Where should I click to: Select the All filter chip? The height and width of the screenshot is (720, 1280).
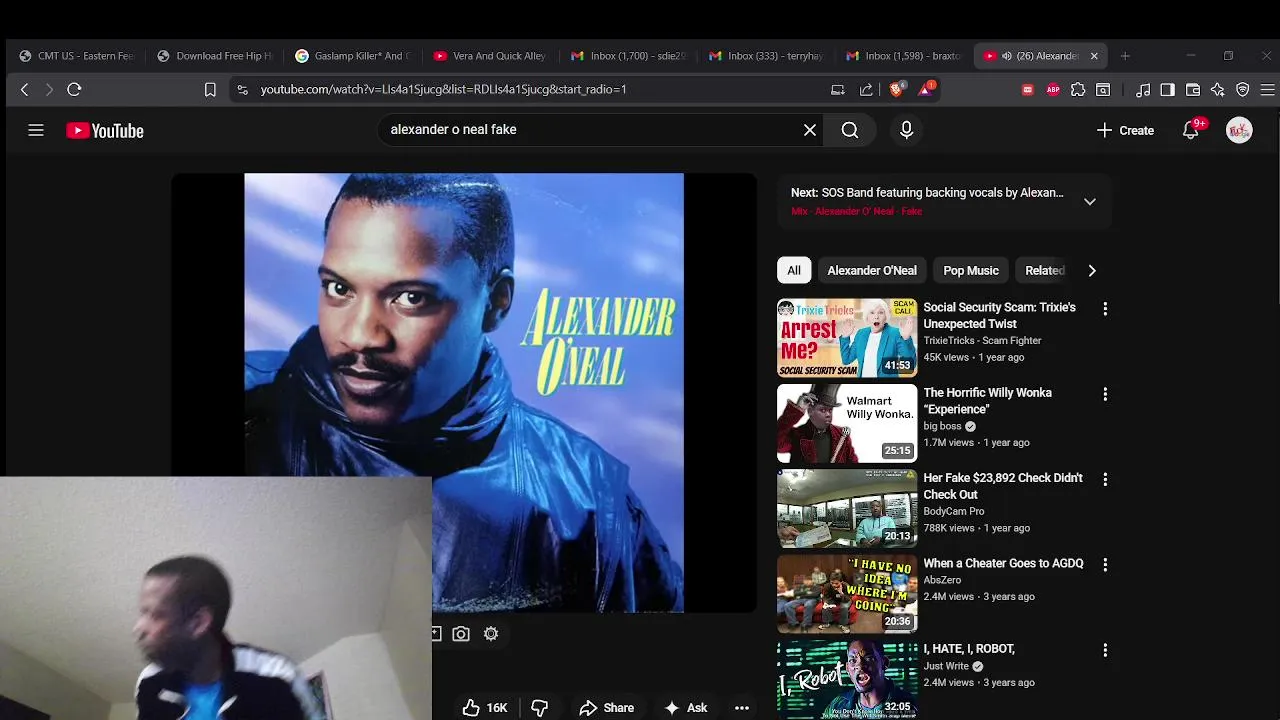(x=794, y=270)
